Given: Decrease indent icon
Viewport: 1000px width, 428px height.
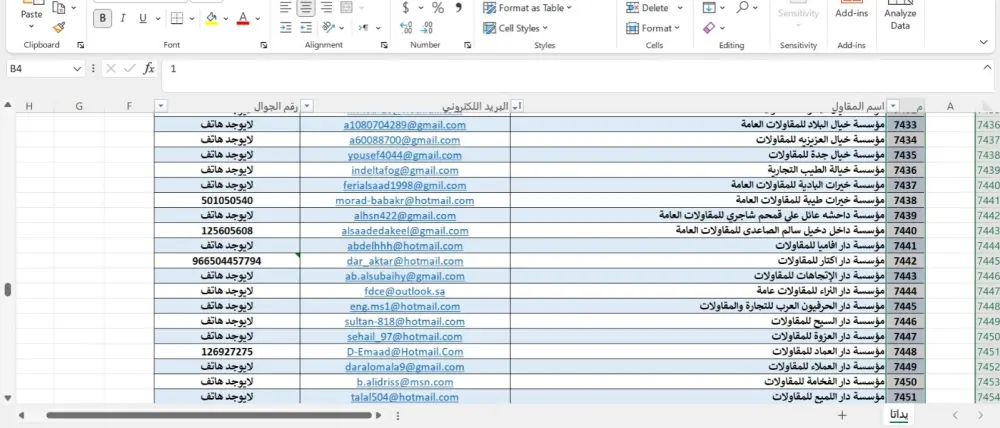Looking at the screenshot, I should [286, 27].
